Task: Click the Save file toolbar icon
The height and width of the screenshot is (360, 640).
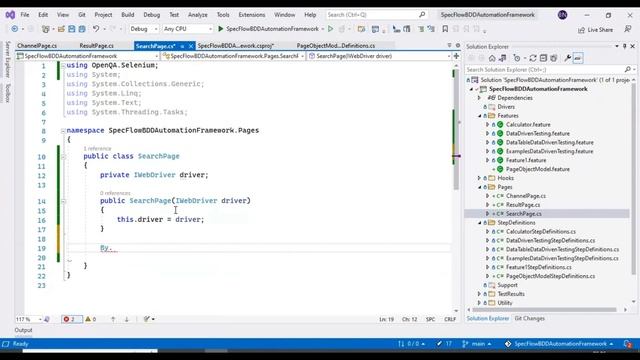Action: click(x=72, y=29)
